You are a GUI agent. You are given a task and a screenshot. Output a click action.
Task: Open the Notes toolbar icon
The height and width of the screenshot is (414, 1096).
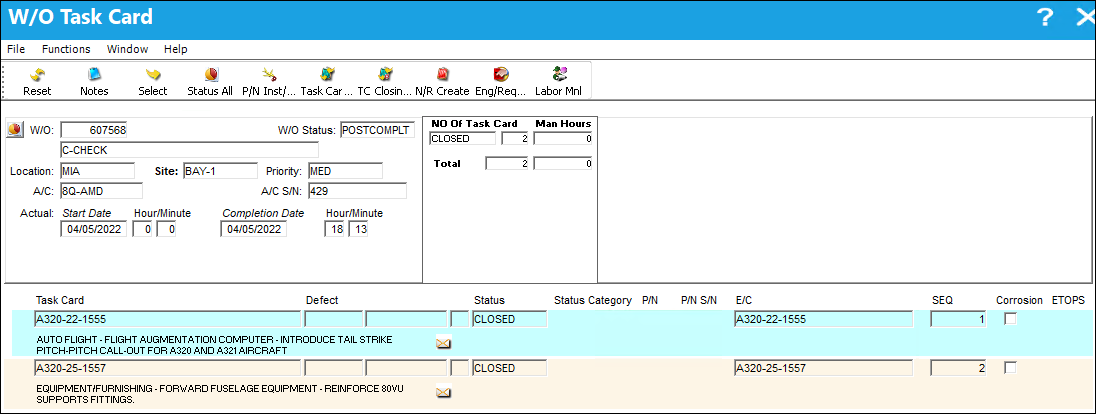click(x=94, y=74)
